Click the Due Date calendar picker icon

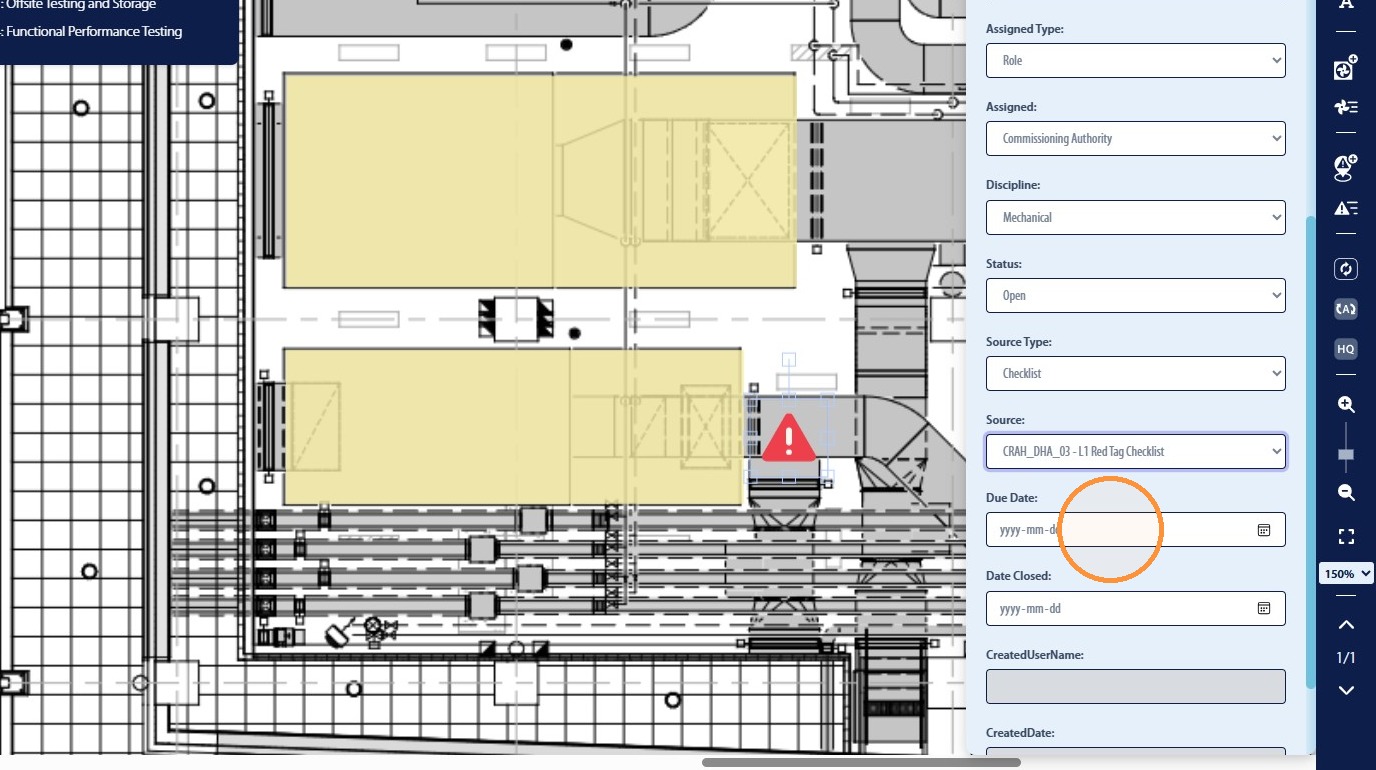pyautogui.click(x=1264, y=530)
